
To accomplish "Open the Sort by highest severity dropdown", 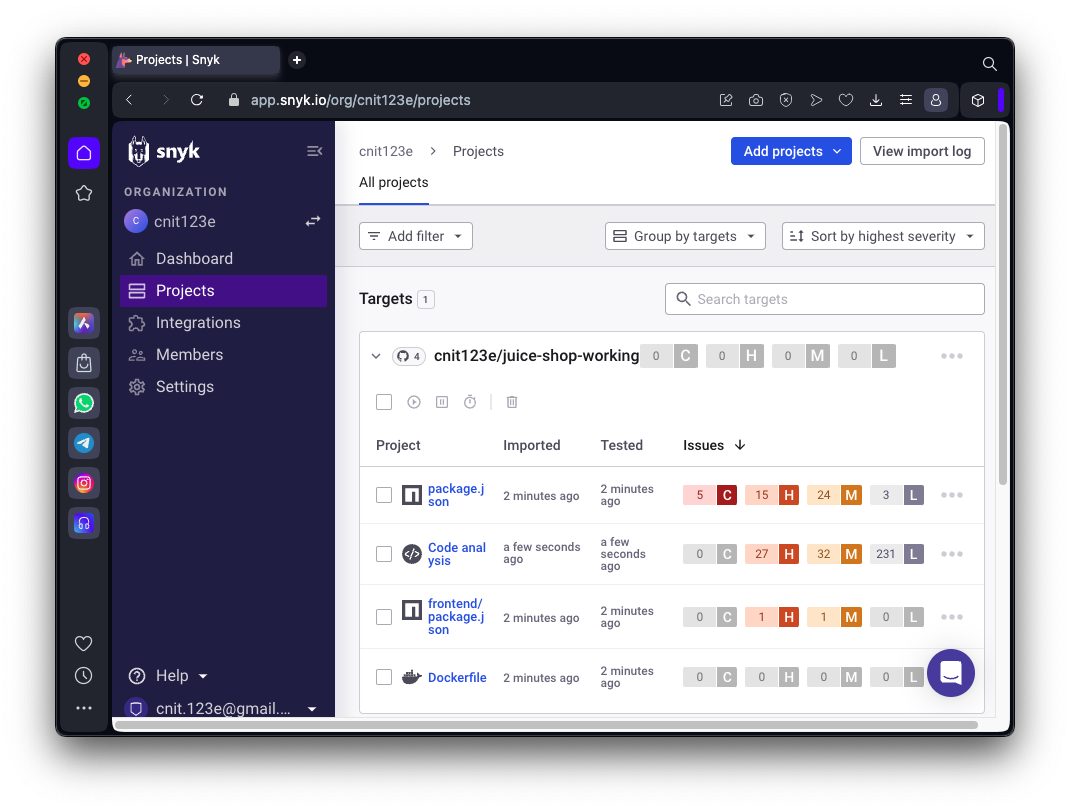I will pos(883,236).
